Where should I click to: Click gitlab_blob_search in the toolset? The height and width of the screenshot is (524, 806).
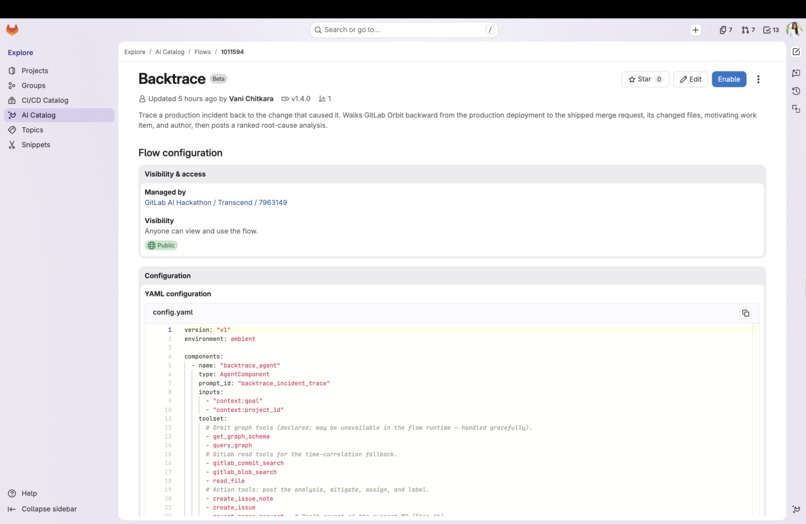pyautogui.click(x=245, y=472)
